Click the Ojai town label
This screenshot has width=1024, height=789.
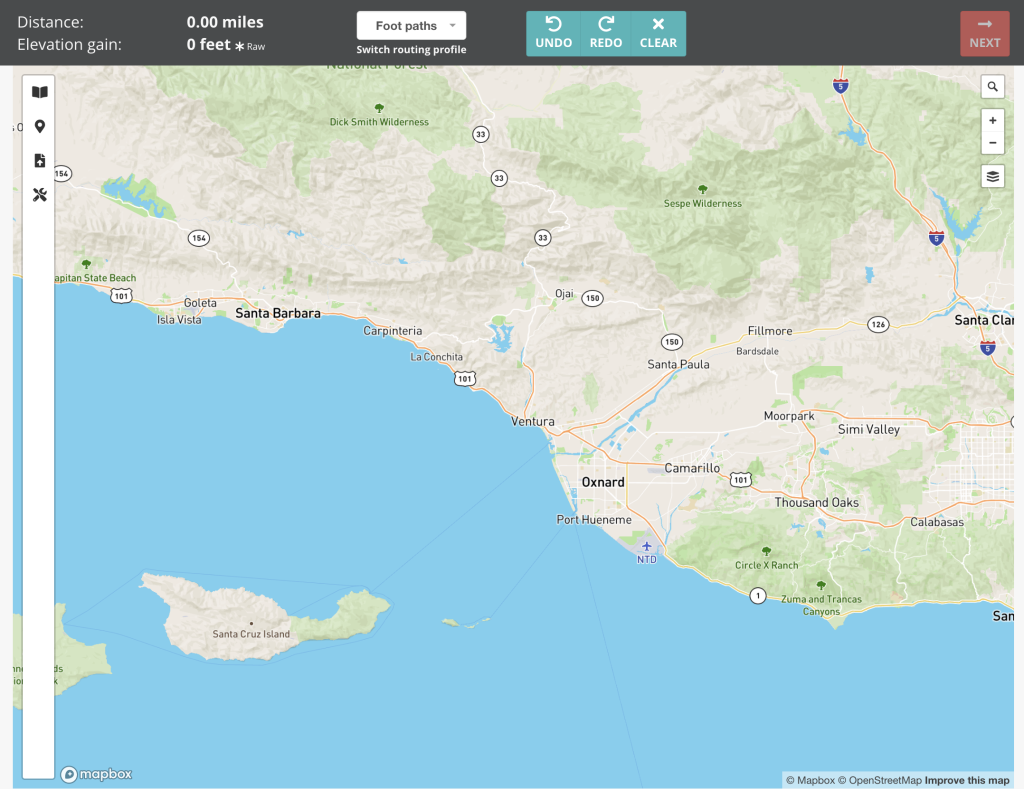(564, 293)
